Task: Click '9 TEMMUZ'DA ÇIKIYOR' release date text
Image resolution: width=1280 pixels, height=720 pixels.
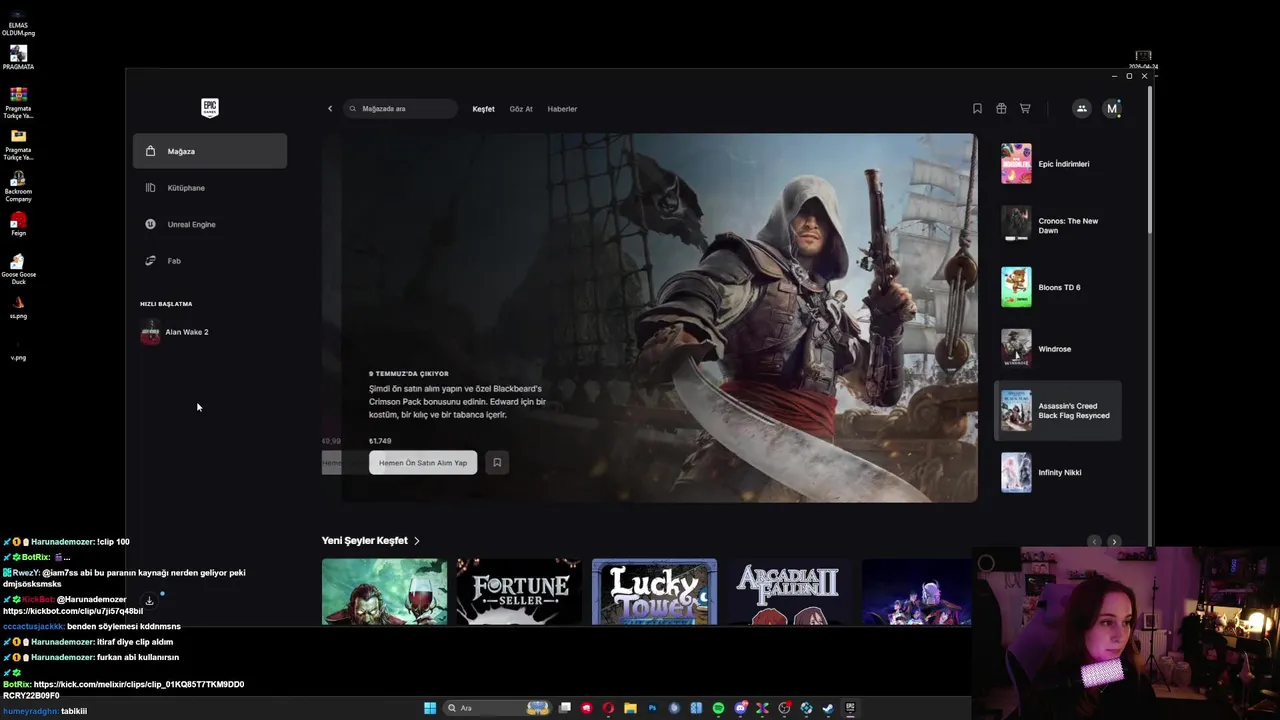Action: [408, 374]
